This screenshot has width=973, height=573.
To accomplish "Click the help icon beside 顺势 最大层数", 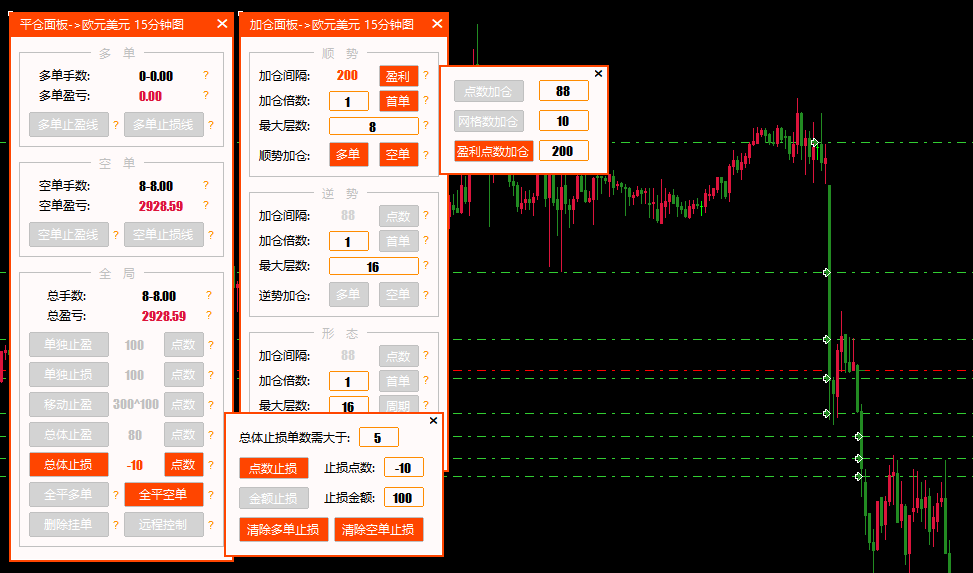I will point(426,127).
